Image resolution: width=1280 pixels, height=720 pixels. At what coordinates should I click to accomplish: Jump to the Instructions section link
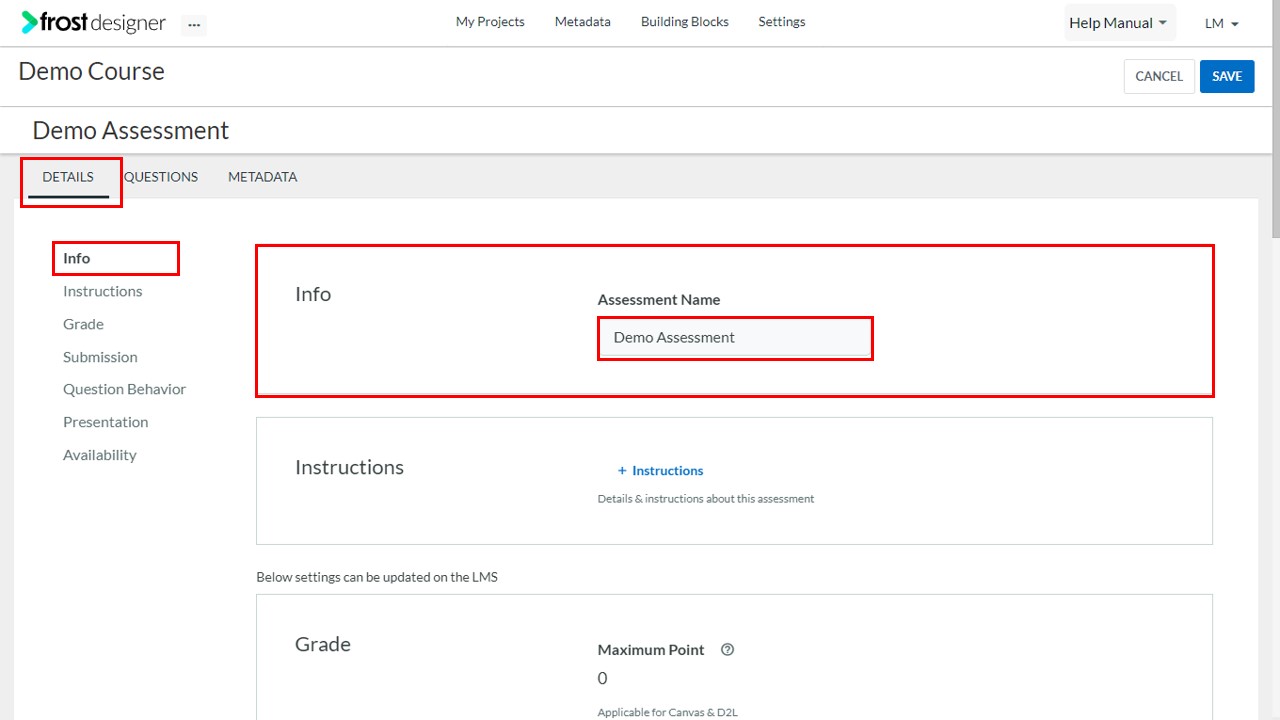[102, 291]
